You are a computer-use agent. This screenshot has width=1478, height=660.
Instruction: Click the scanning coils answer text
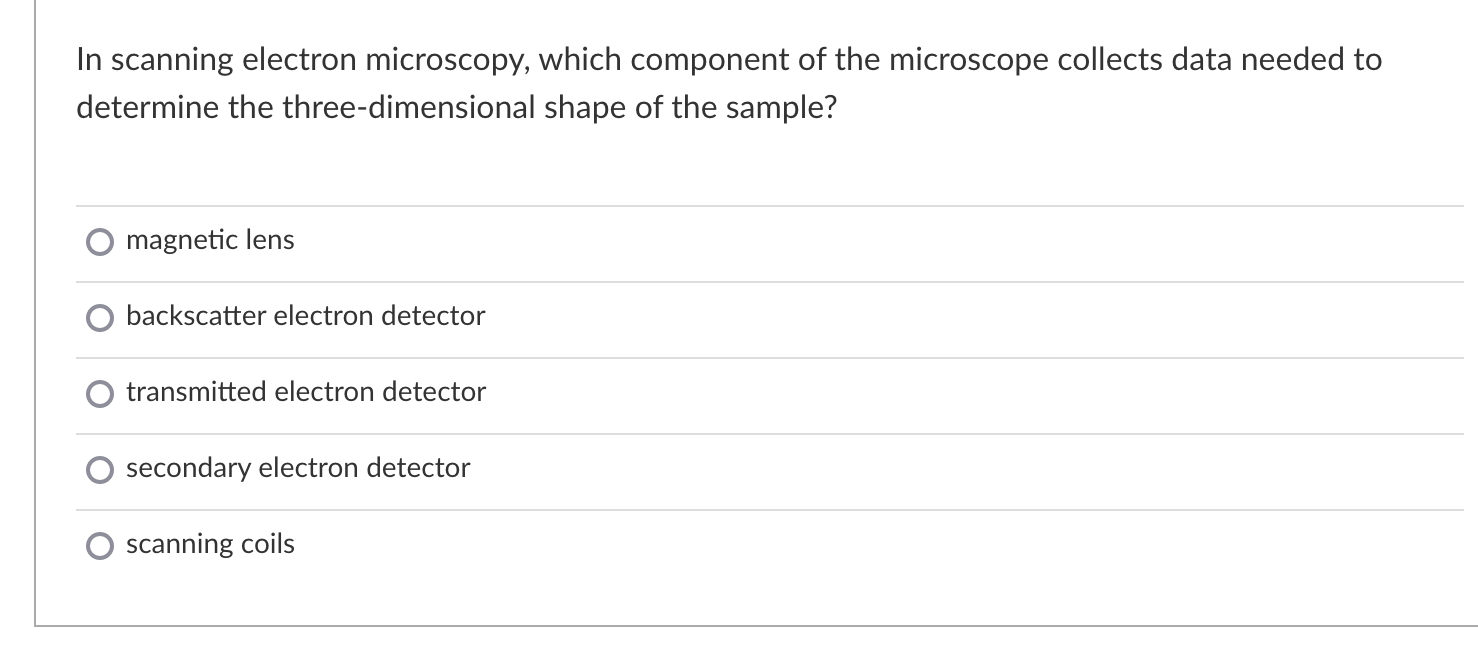click(x=210, y=544)
